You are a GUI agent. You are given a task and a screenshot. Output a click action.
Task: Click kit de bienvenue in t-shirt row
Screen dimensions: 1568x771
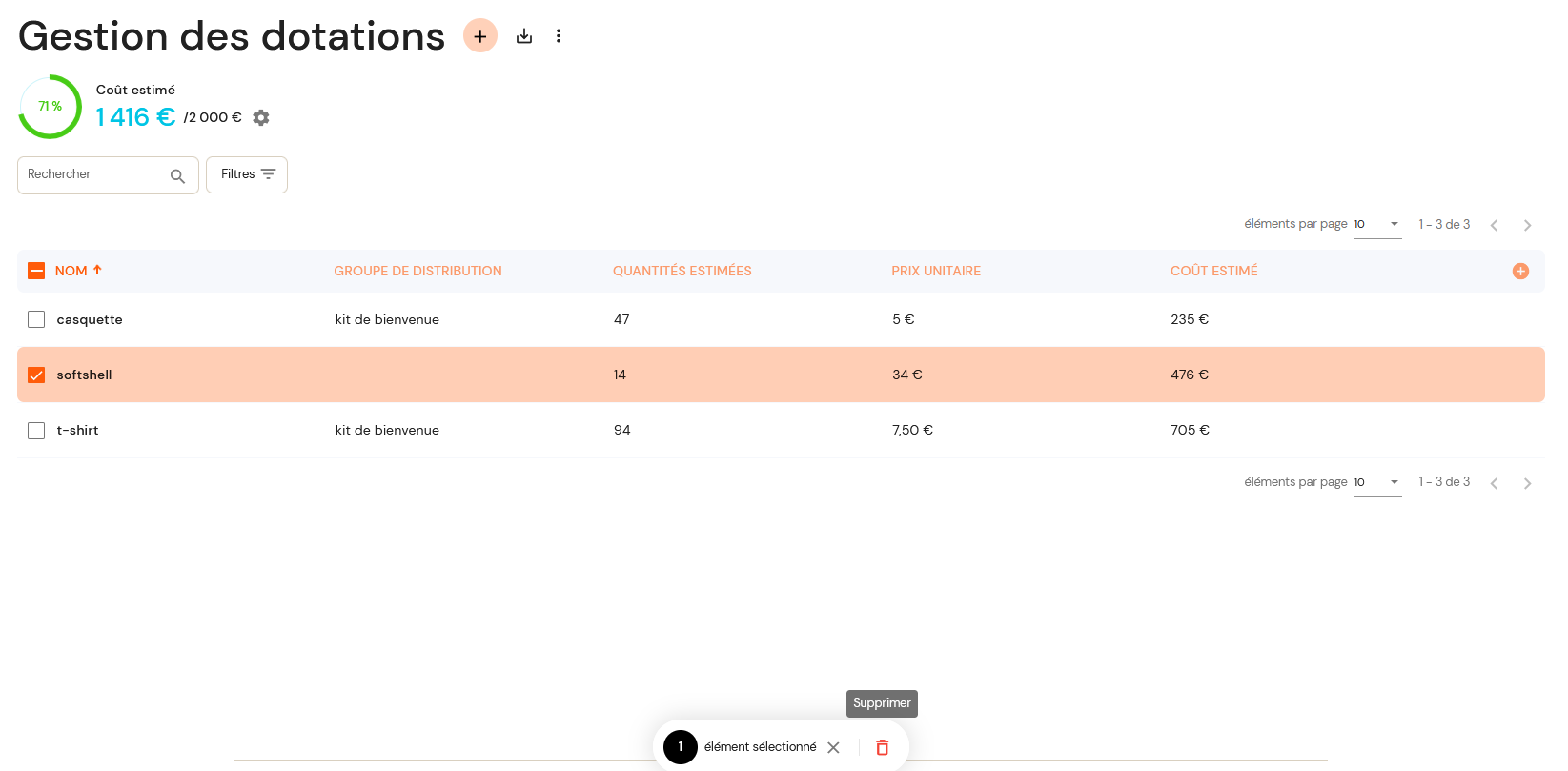[x=387, y=430]
